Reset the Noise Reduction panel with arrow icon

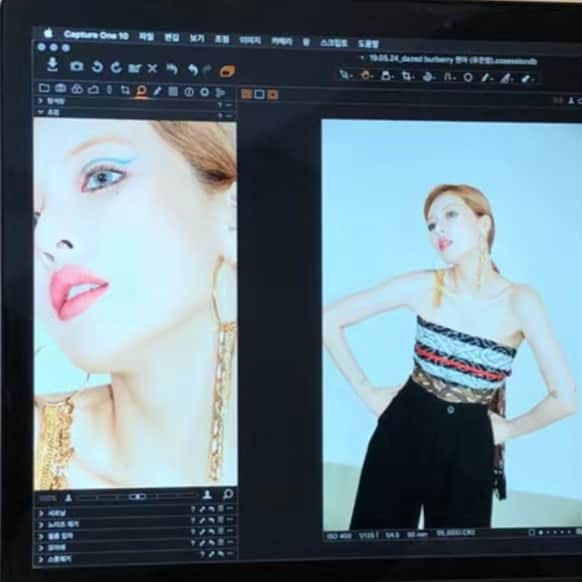pos(211,520)
